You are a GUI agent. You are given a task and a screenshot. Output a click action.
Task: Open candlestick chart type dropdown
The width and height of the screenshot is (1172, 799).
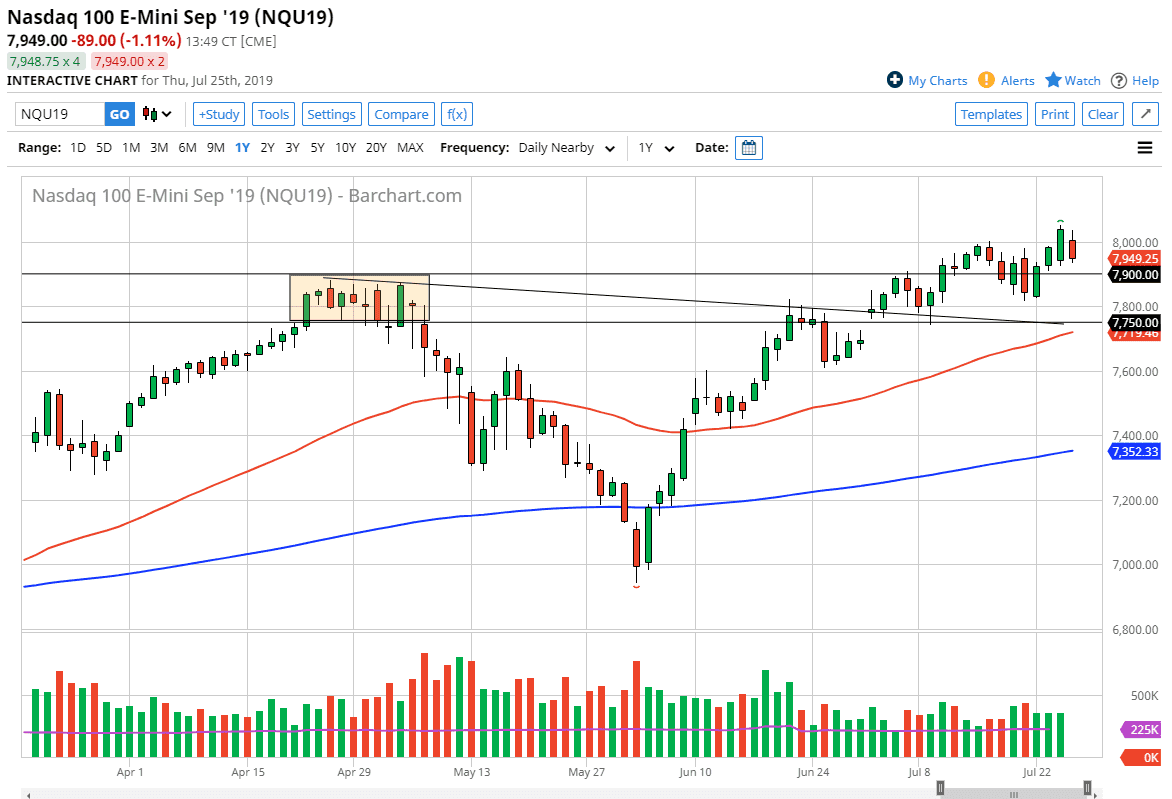point(158,114)
